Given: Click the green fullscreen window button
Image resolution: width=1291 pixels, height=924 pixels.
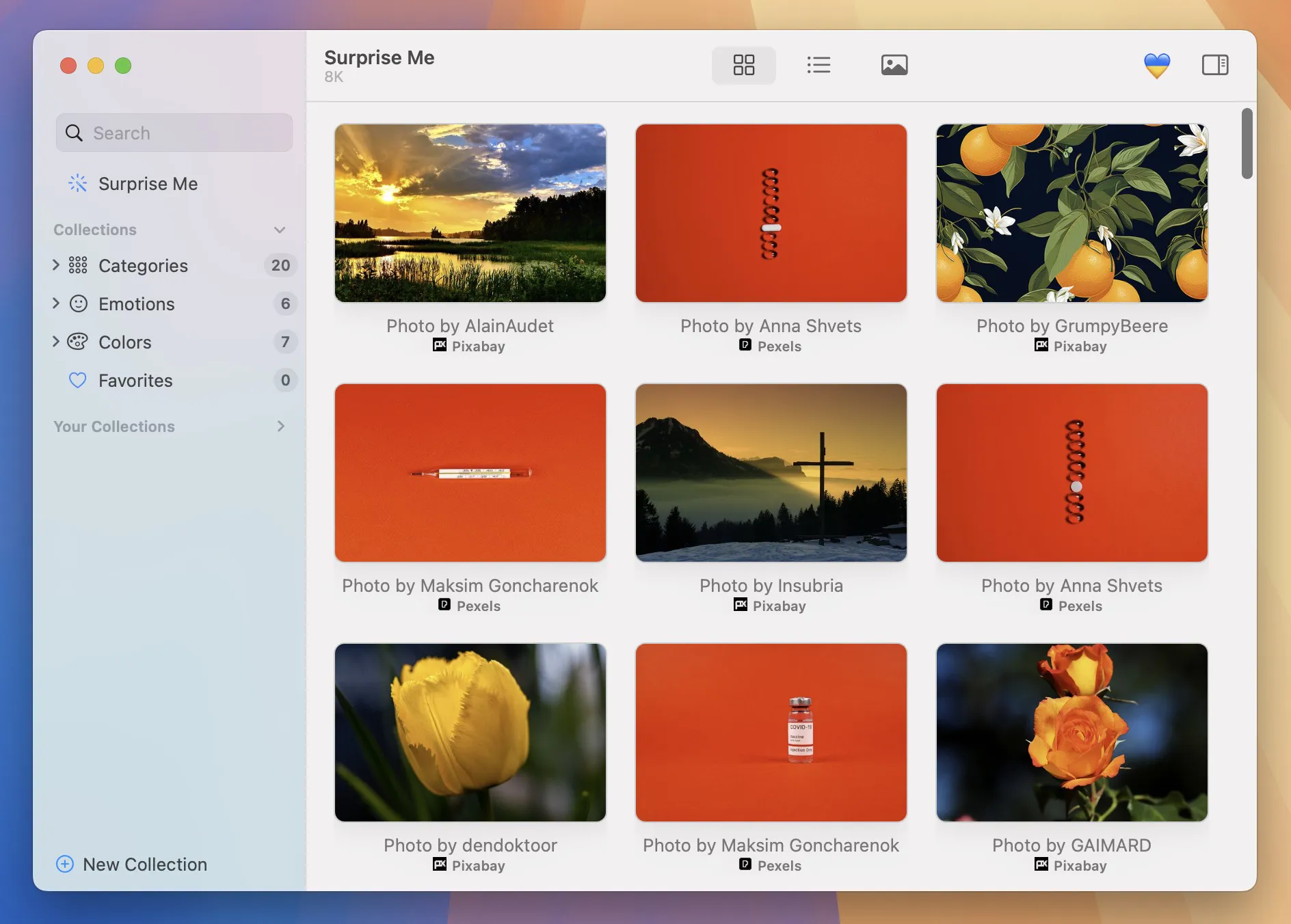Looking at the screenshot, I should (123, 66).
